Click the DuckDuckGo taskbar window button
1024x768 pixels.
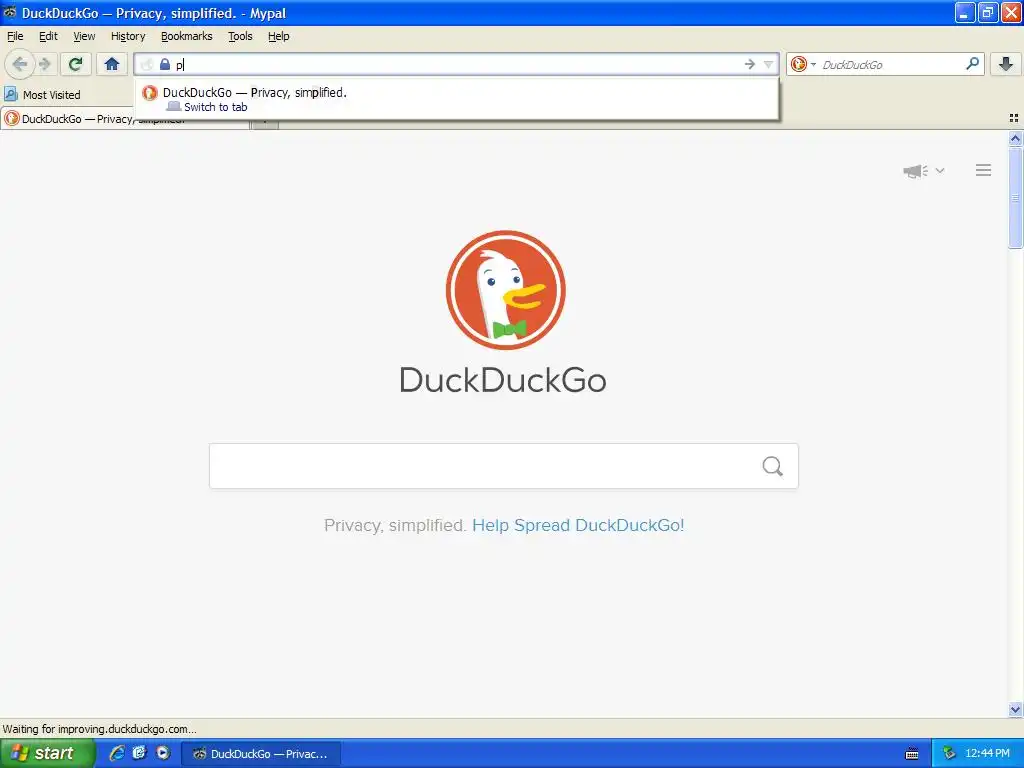pyautogui.click(x=261, y=754)
